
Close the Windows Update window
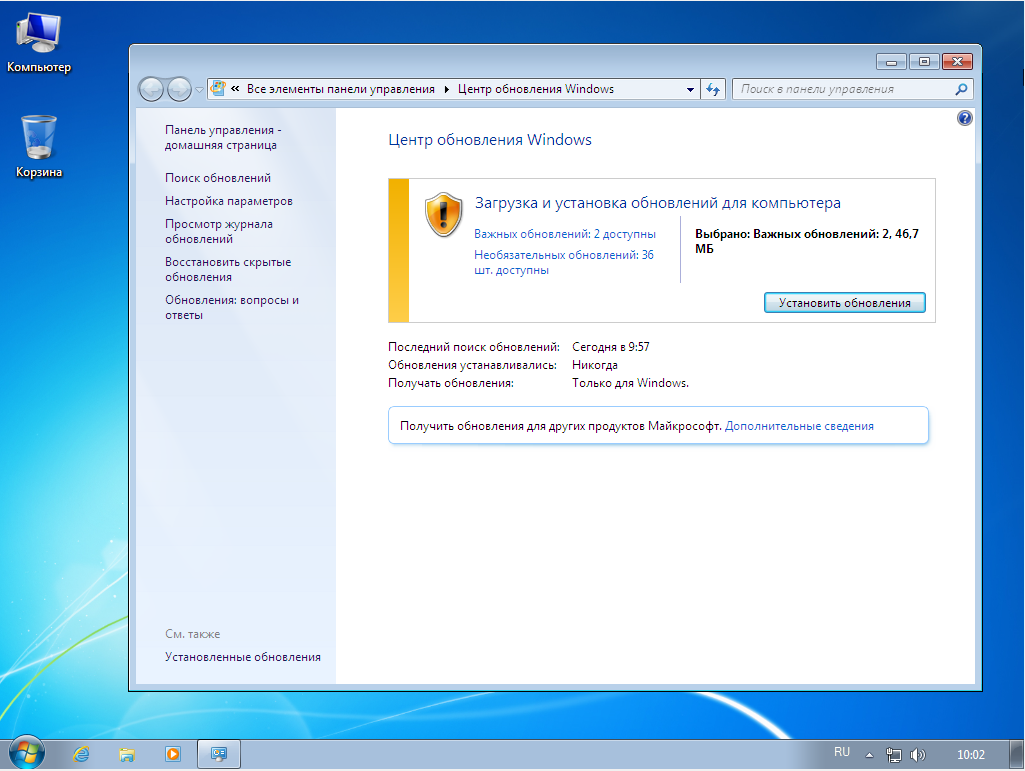pyautogui.click(x=957, y=61)
